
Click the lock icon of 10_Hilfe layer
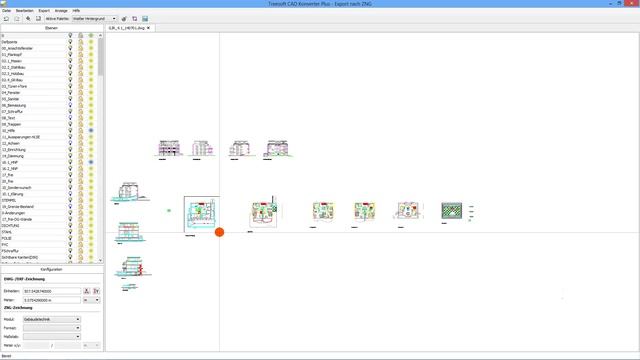[80, 131]
